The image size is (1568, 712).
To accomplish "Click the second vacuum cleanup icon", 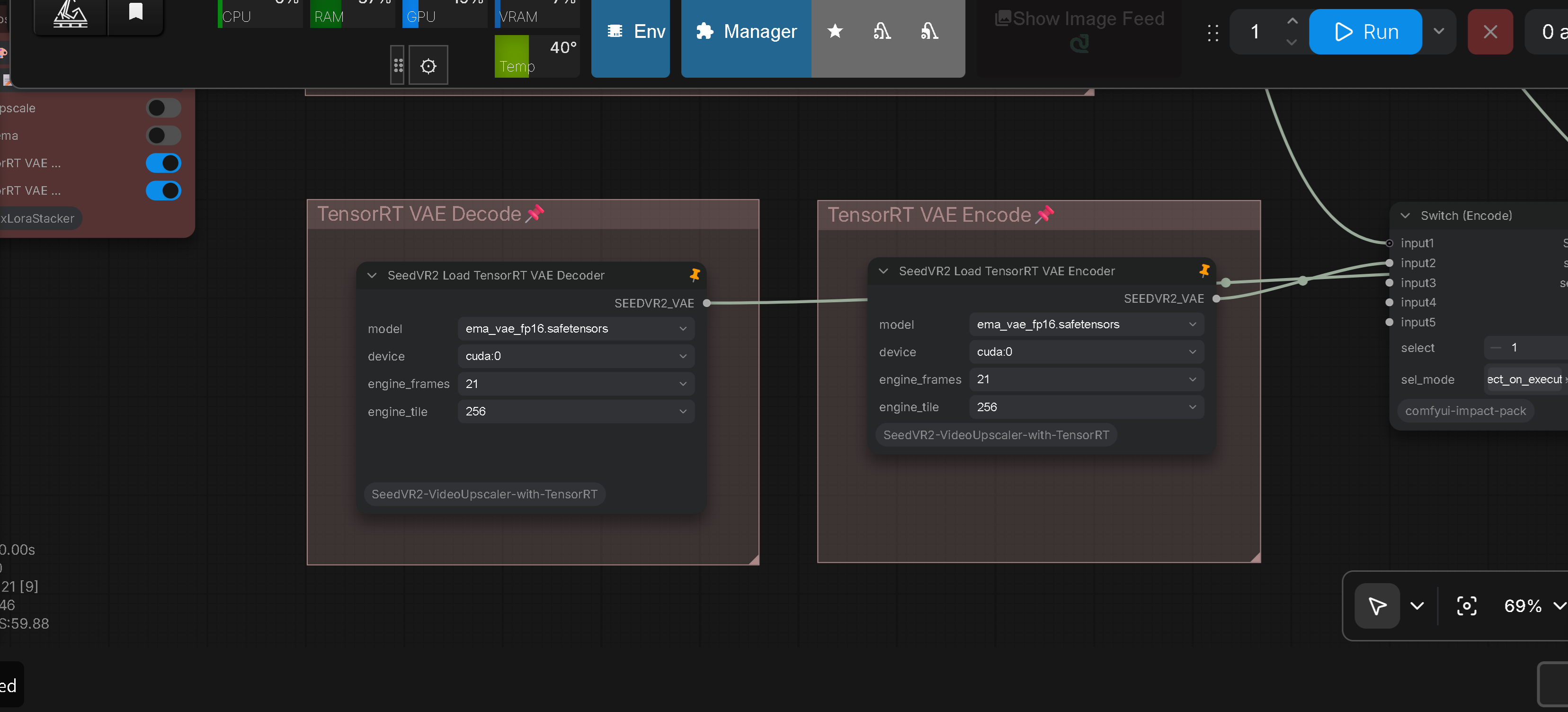I will pos(928,32).
